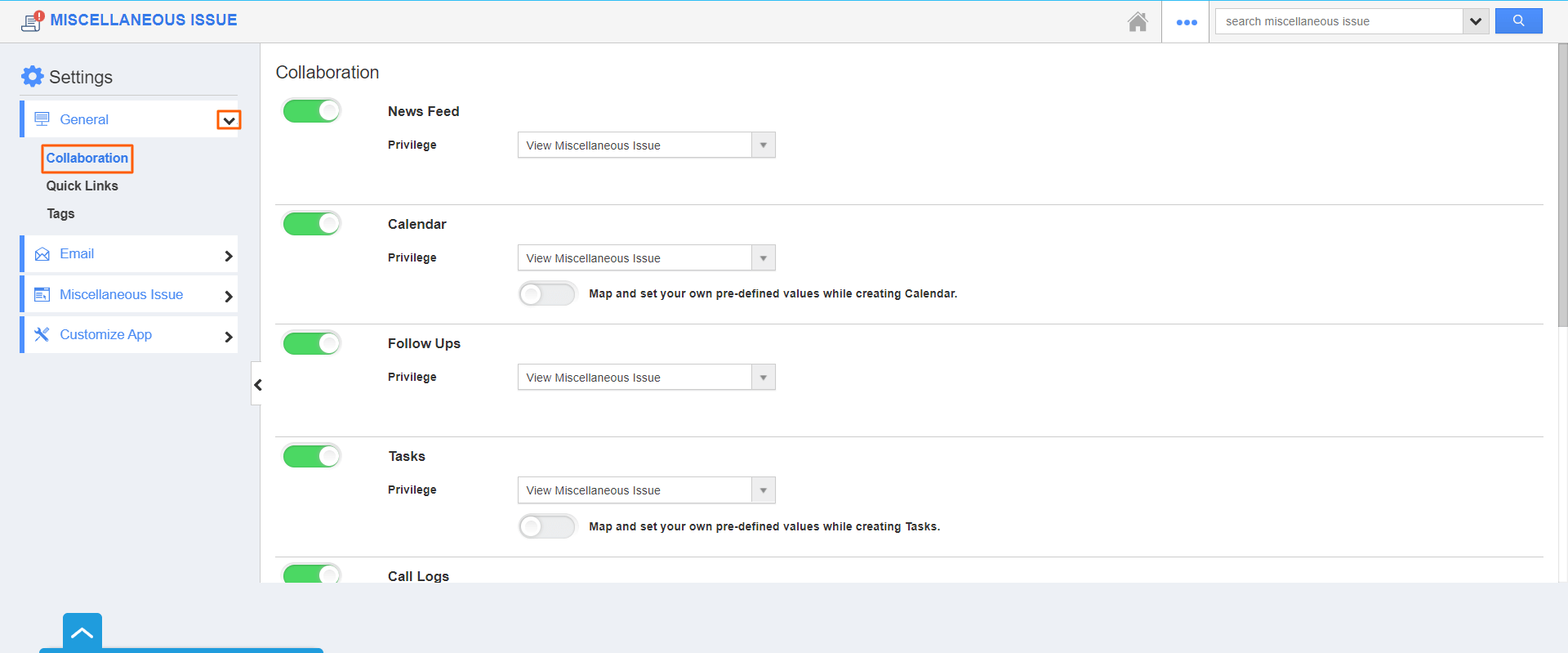Viewport: 1568px width, 653px height.
Task: Open the Customize App menu
Action: pyautogui.click(x=129, y=334)
